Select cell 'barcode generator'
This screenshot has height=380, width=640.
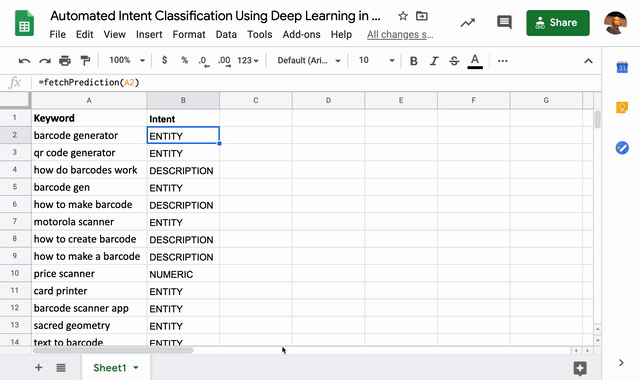(89, 135)
